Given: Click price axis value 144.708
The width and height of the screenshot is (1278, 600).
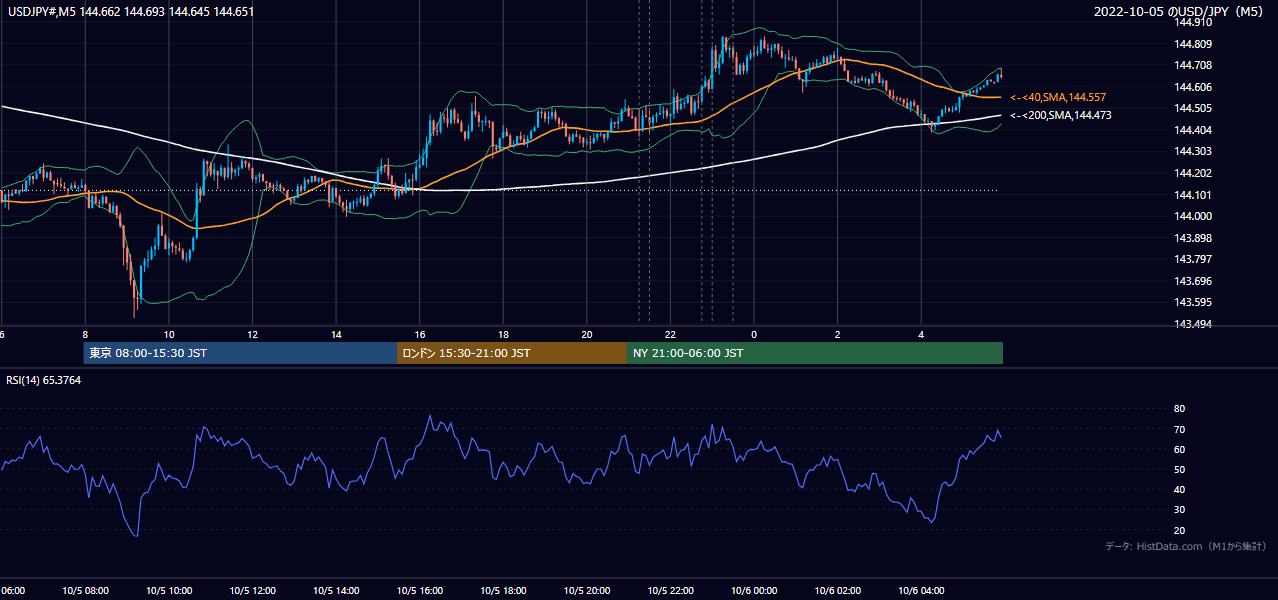Looking at the screenshot, I should tap(1192, 65).
